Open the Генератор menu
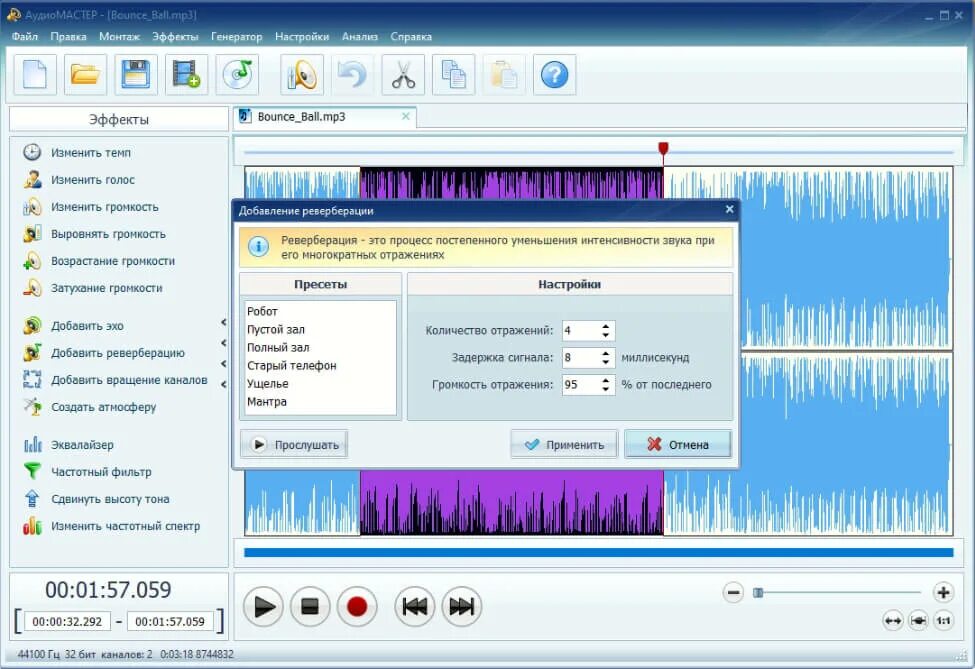The height and width of the screenshot is (669, 975). click(237, 37)
